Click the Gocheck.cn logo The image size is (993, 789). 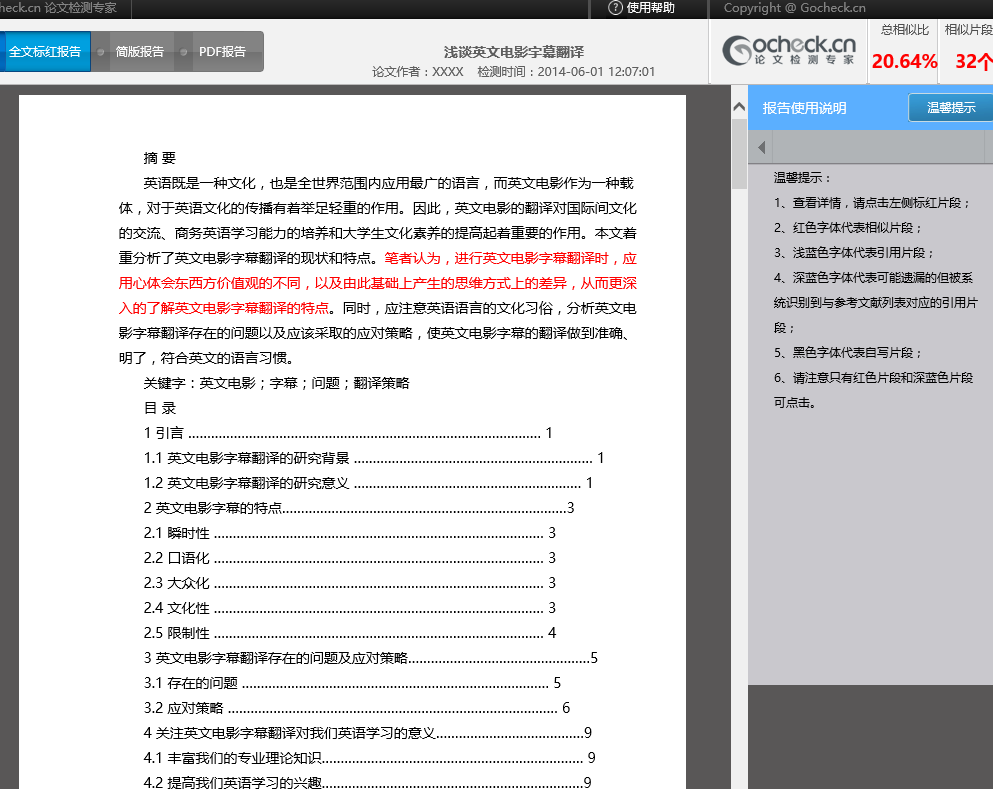789,50
